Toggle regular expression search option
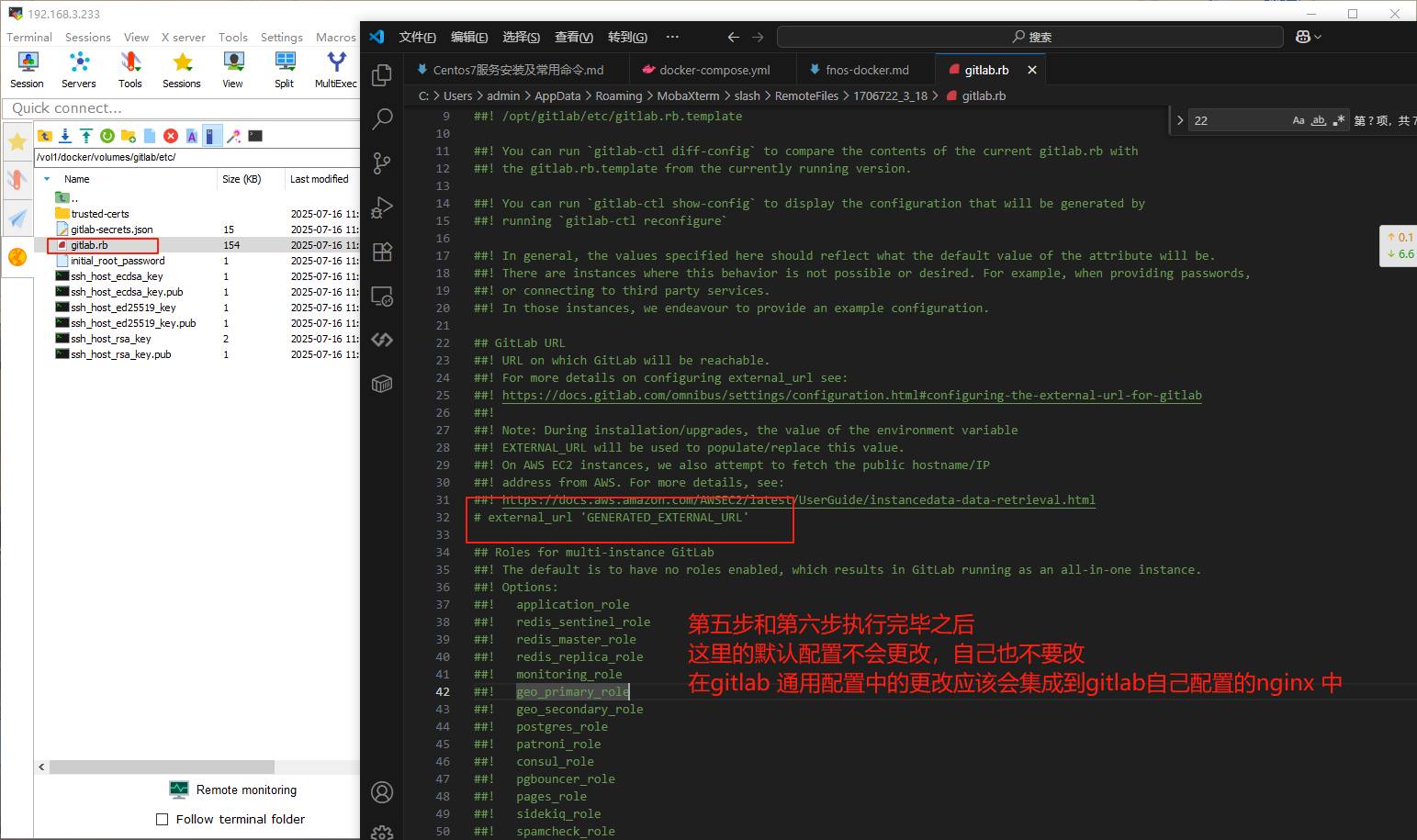The width and height of the screenshot is (1417, 840). click(1339, 120)
